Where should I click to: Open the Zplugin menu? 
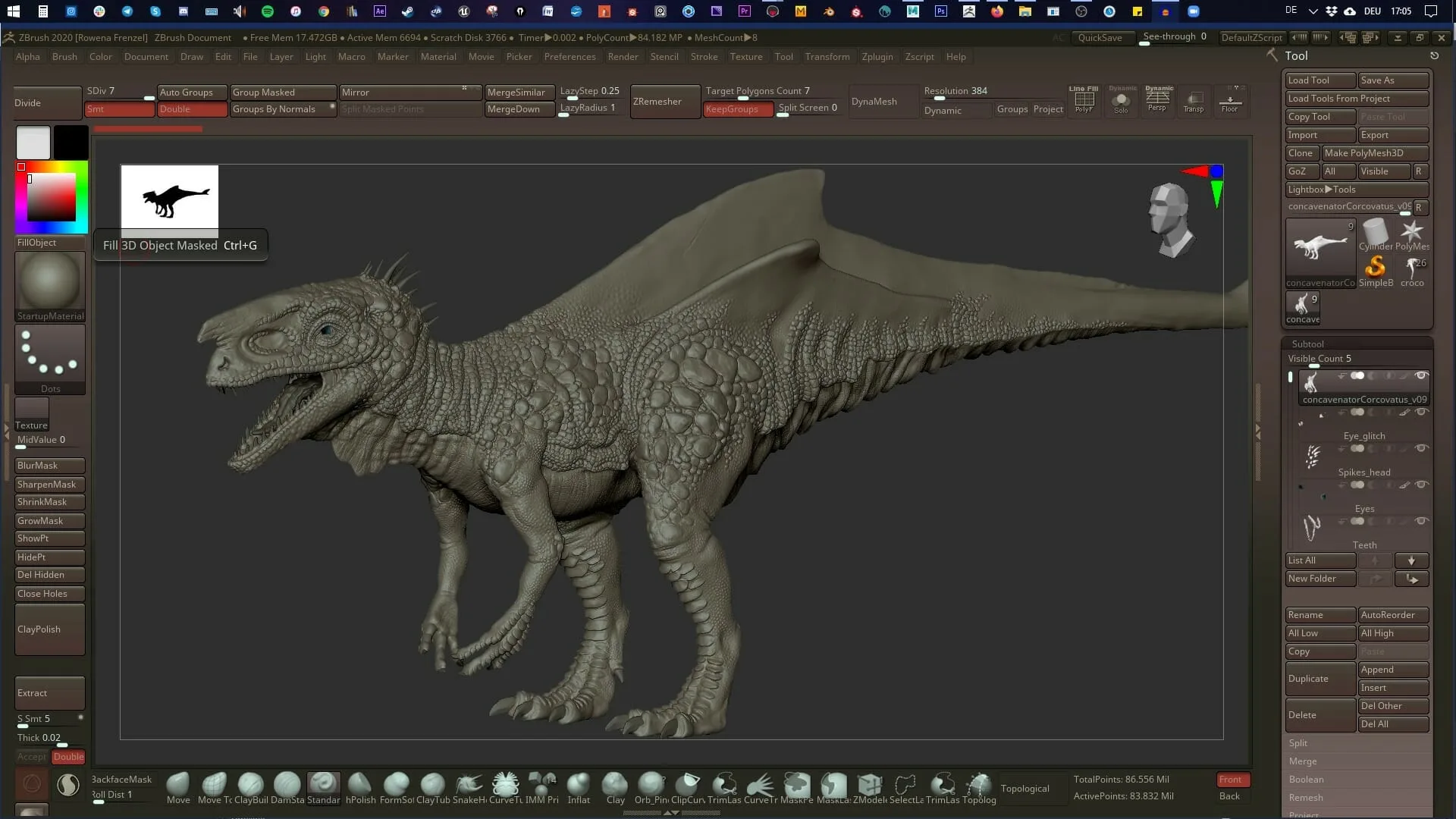(x=877, y=56)
